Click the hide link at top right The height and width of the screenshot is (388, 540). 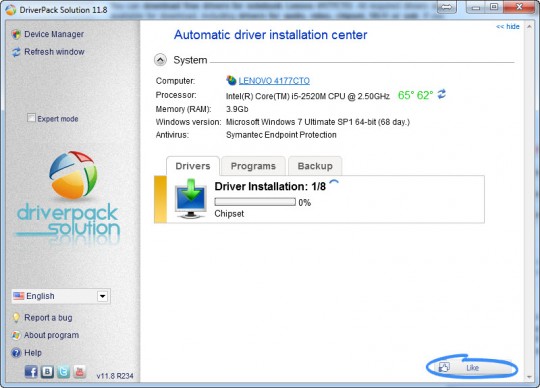(x=508, y=27)
